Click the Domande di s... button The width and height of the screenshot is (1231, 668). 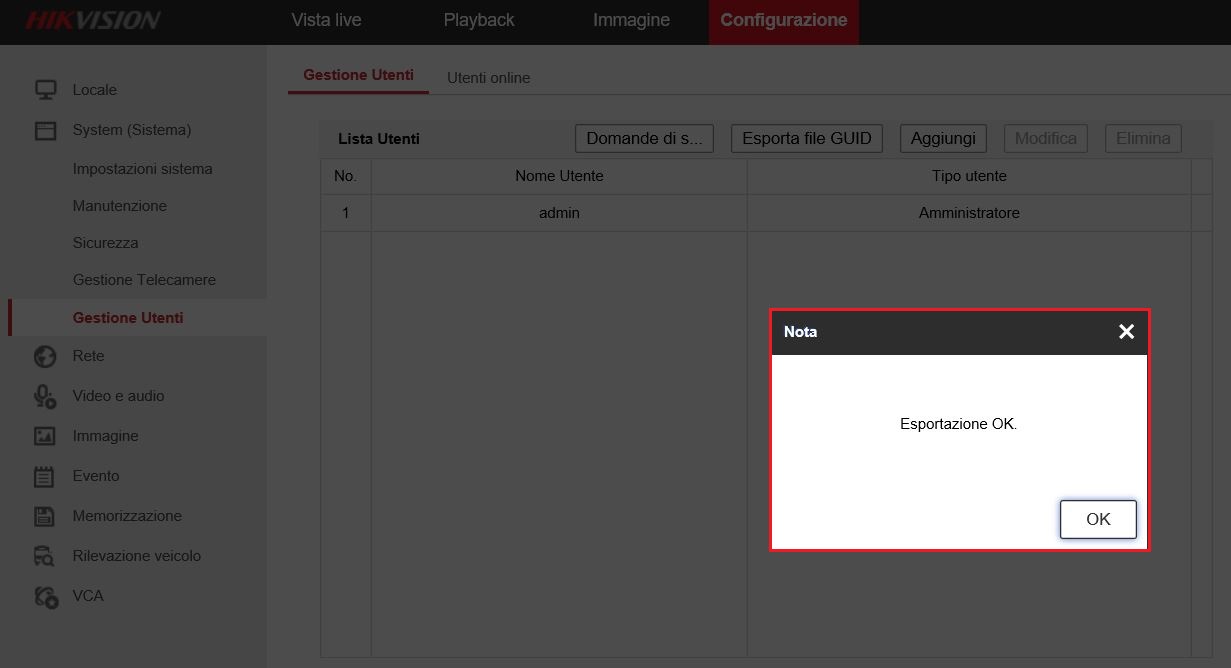click(644, 138)
